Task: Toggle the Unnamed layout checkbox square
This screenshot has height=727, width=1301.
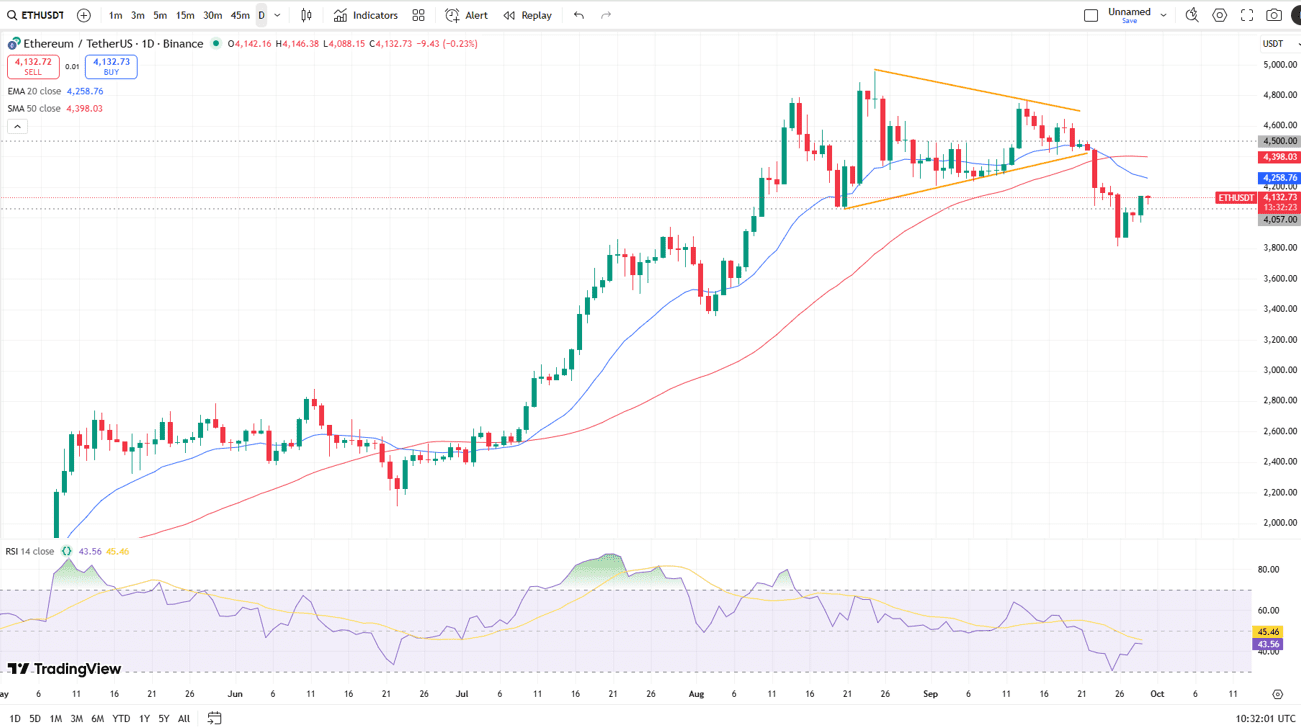Action: tap(1091, 15)
